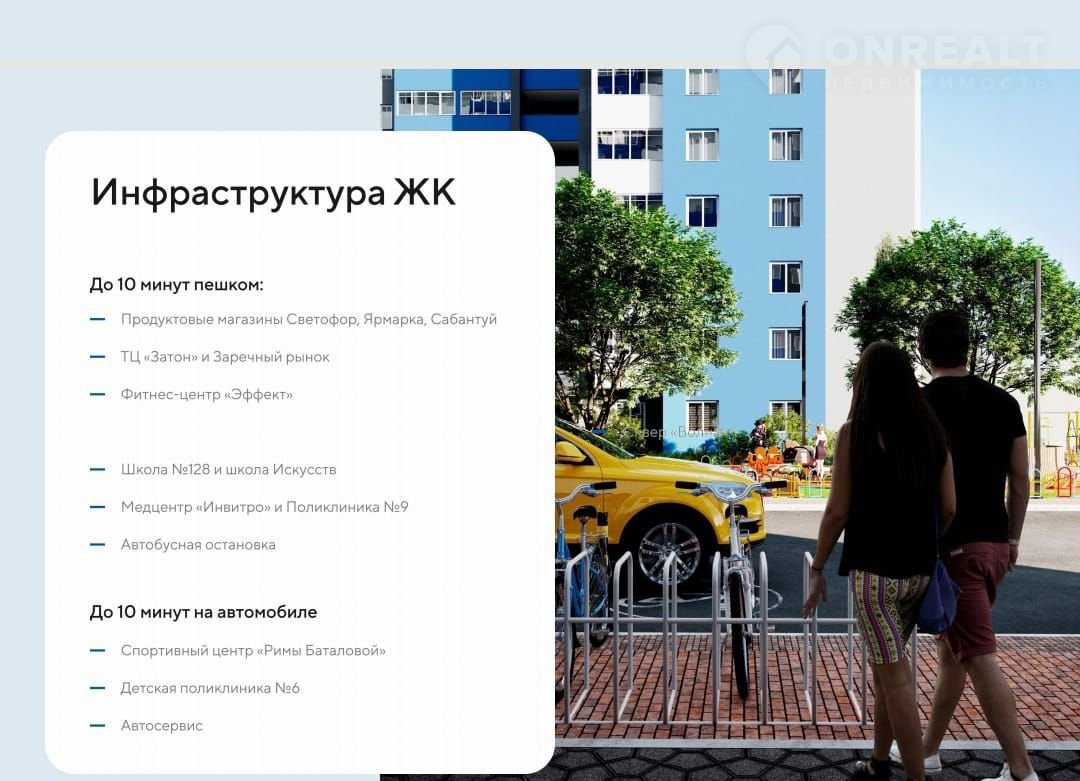Click the dash bullet before Школа №128

pyautogui.click(x=98, y=469)
